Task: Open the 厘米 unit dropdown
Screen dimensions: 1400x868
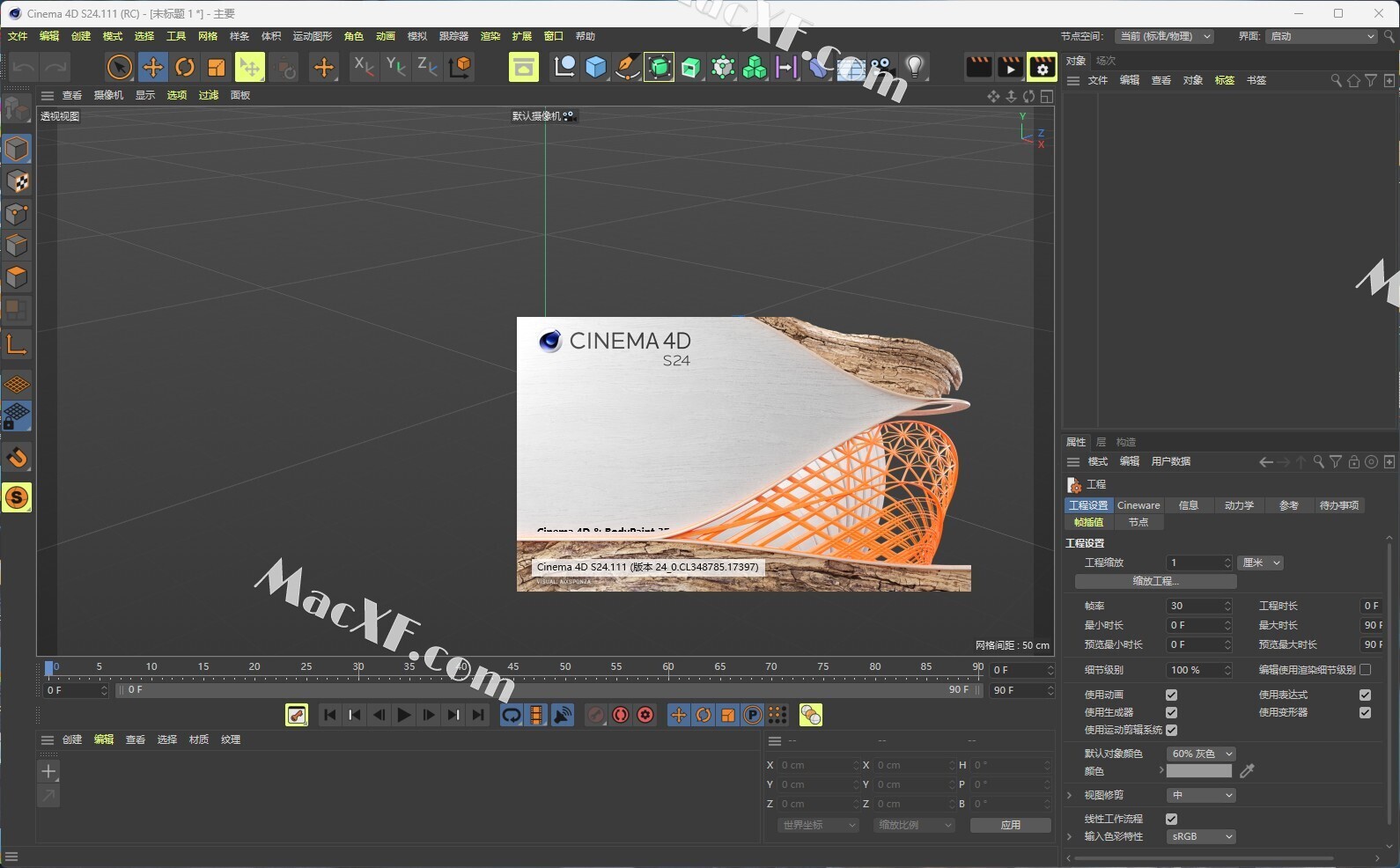Action: point(1261,563)
